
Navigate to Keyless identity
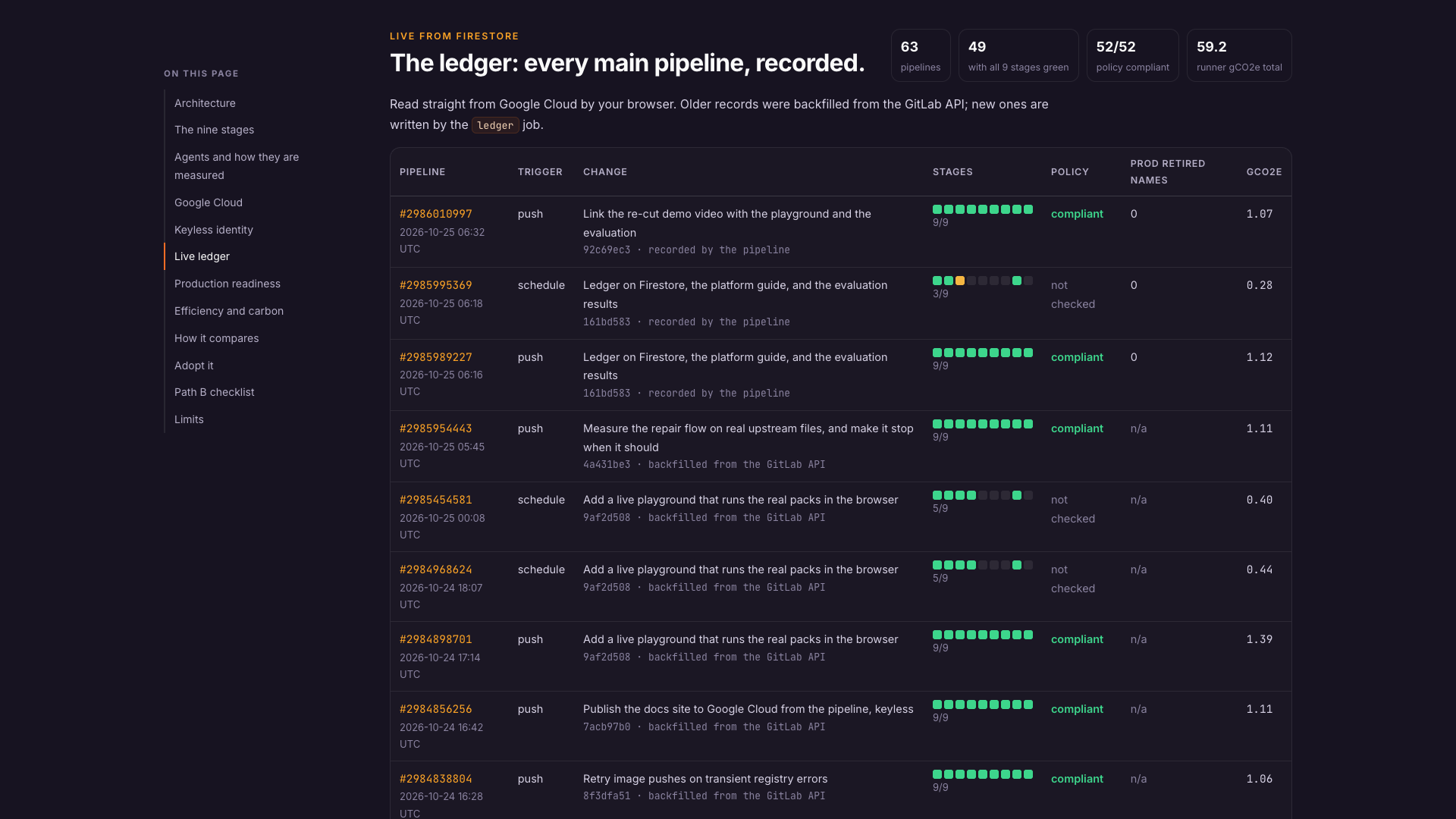tap(214, 230)
